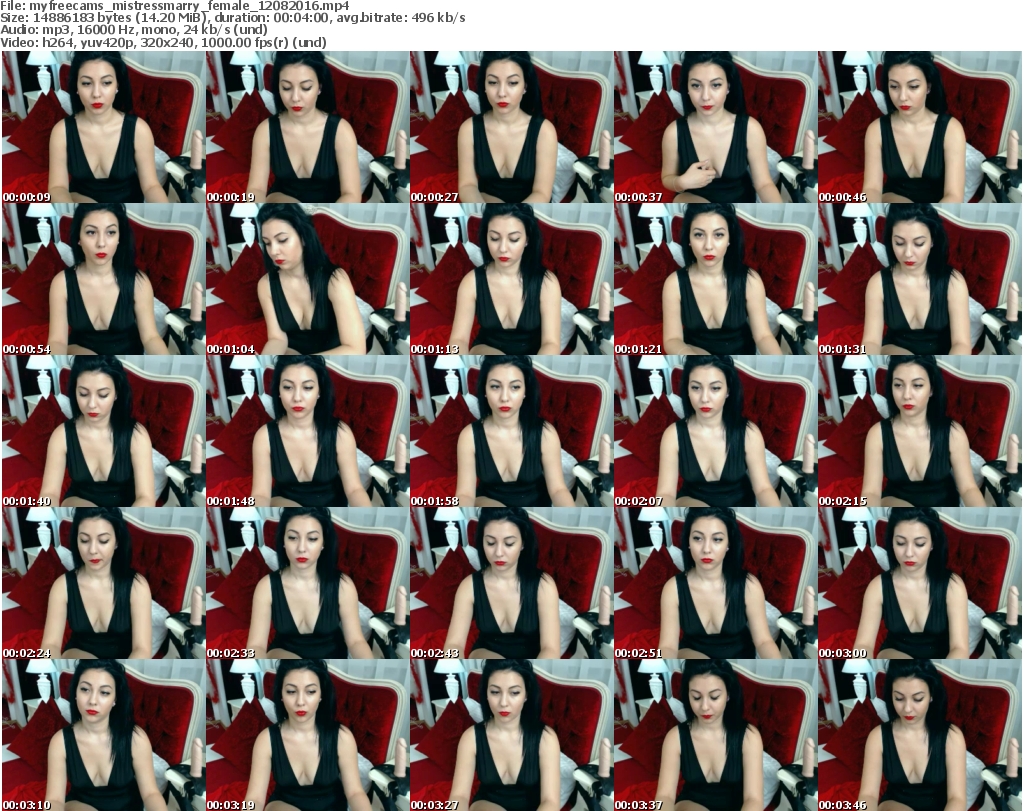Screen dimensions: 1024x811
Task: Select the thumbnail frame timestamped 00:00:37
Action: coord(716,127)
